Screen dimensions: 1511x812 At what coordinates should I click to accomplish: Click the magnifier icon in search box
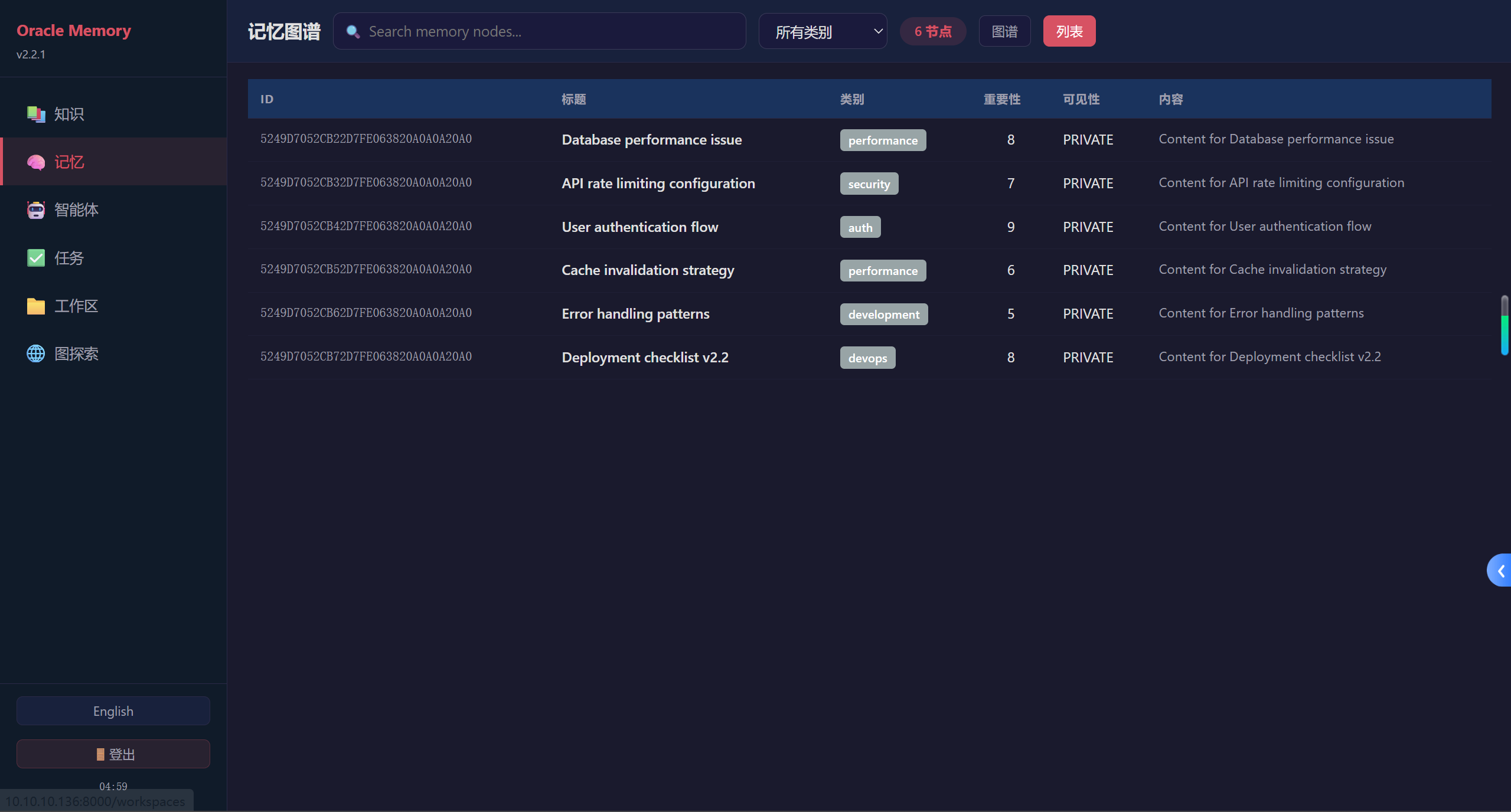353,31
